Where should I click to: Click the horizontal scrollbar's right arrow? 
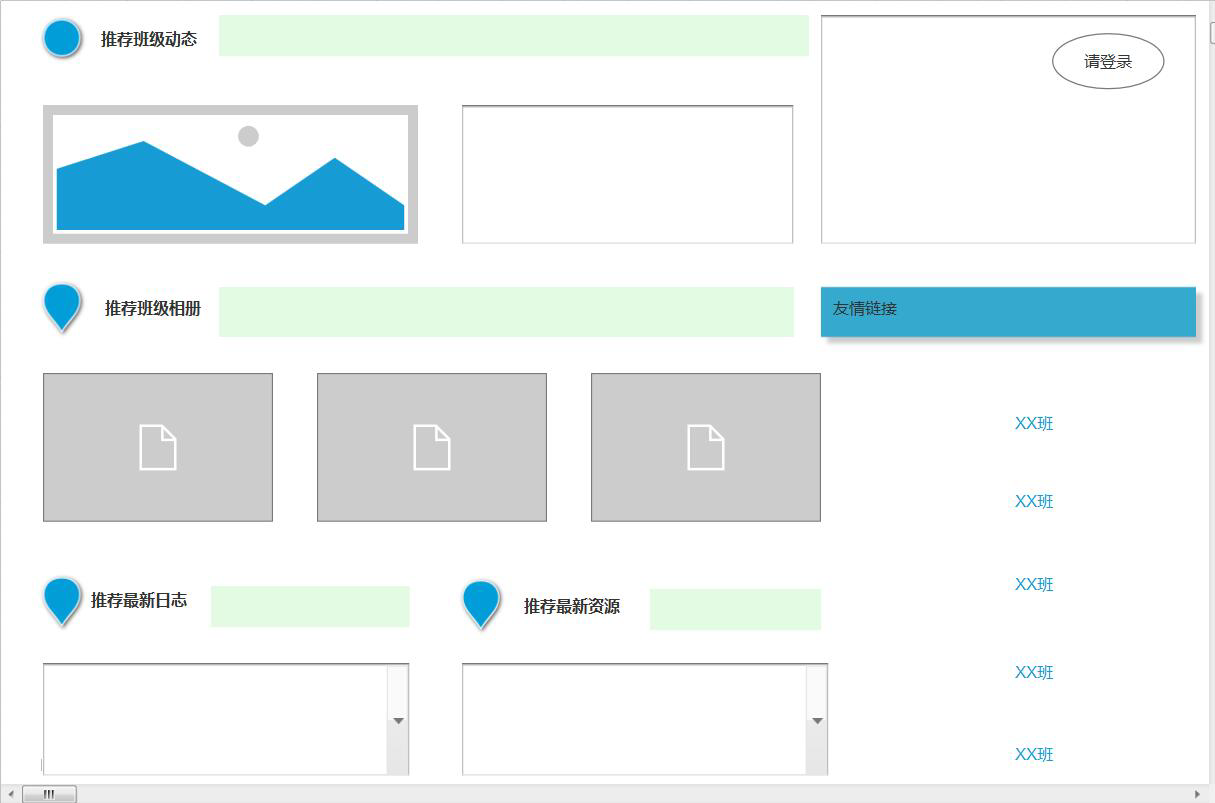[x=1197, y=794]
